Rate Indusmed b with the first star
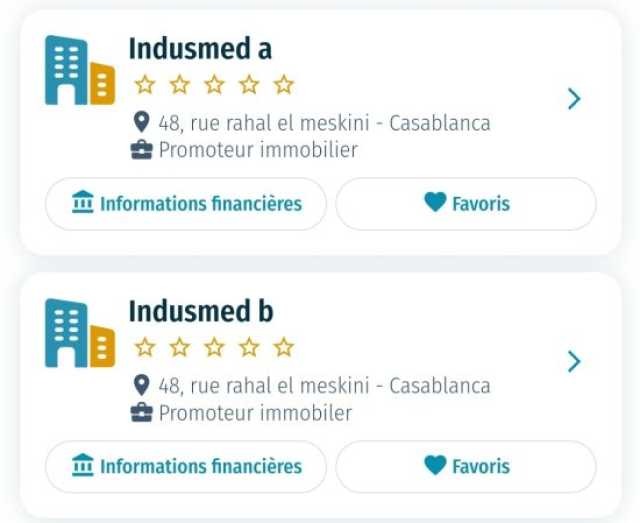Screen dimensions: 640x523 (145, 348)
